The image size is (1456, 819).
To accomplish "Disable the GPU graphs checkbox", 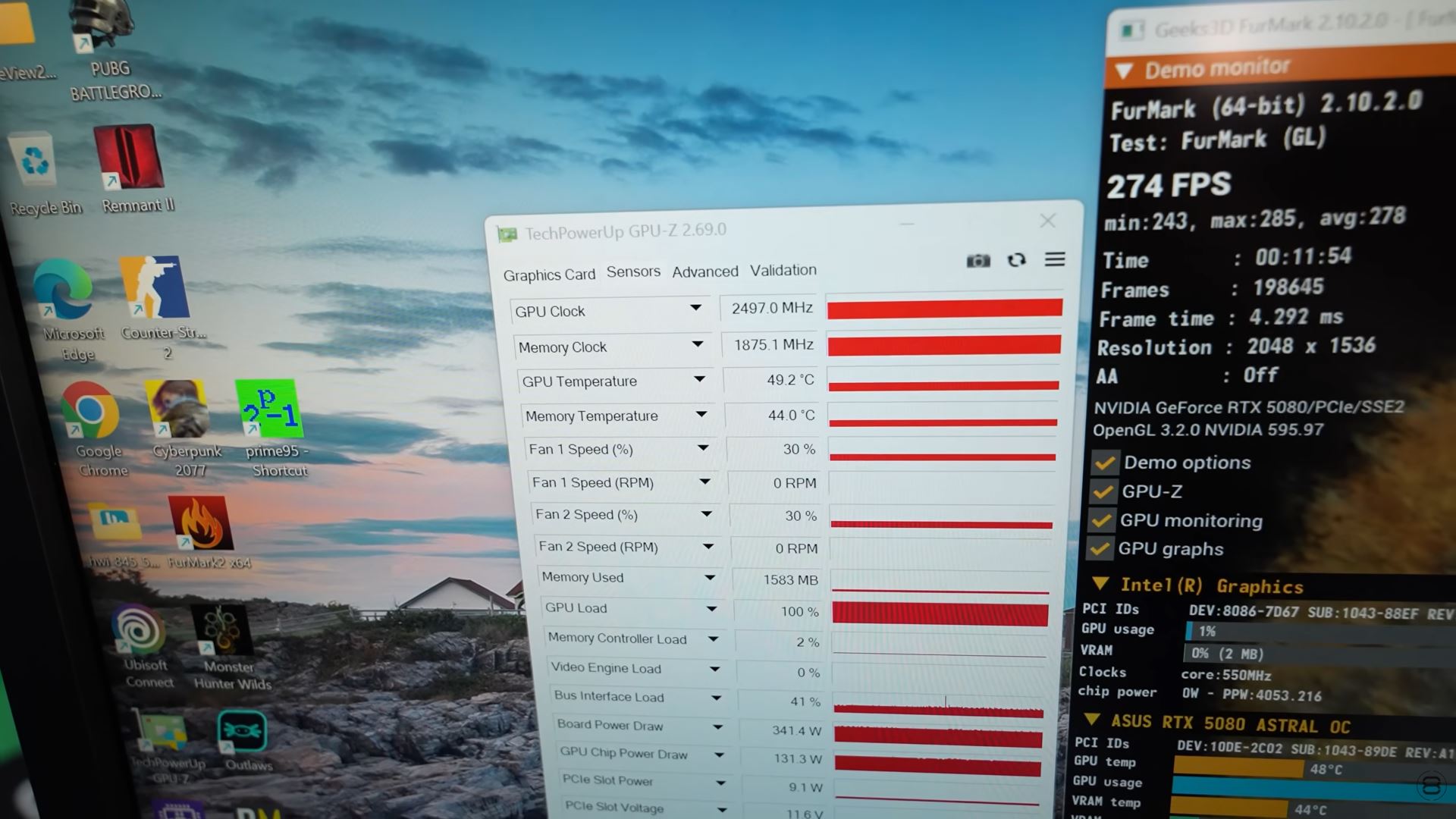I will [x=1099, y=549].
